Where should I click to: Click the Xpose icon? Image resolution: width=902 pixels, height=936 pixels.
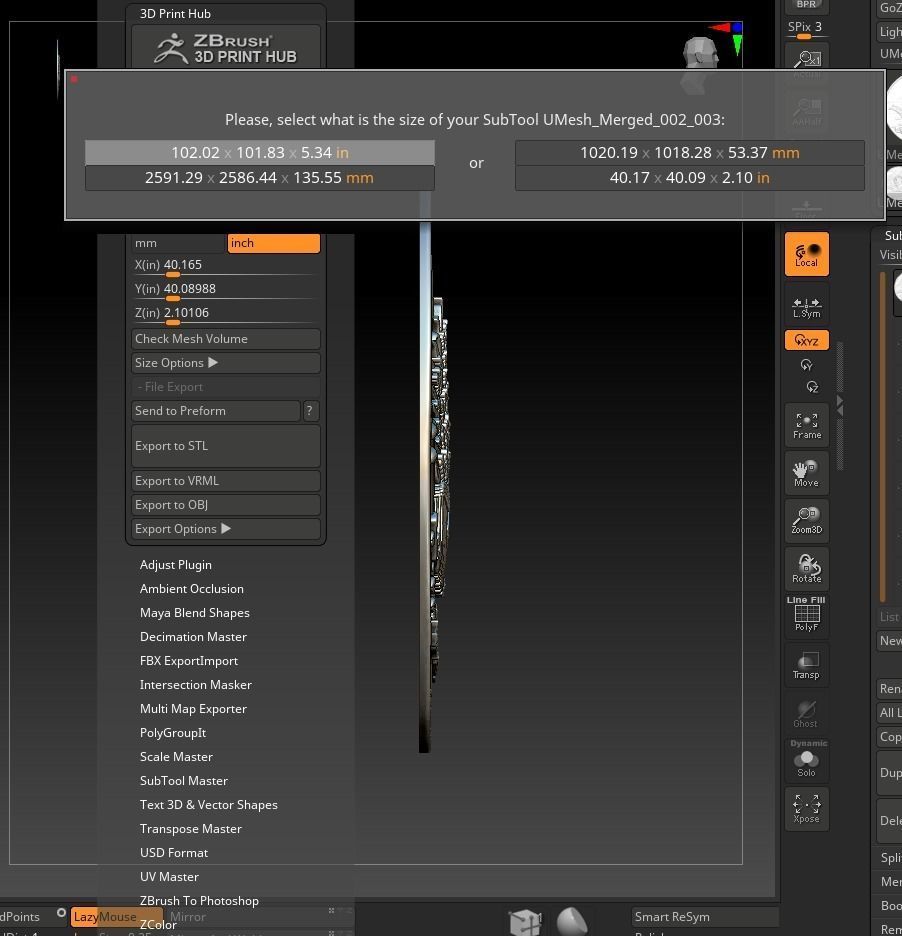[806, 809]
